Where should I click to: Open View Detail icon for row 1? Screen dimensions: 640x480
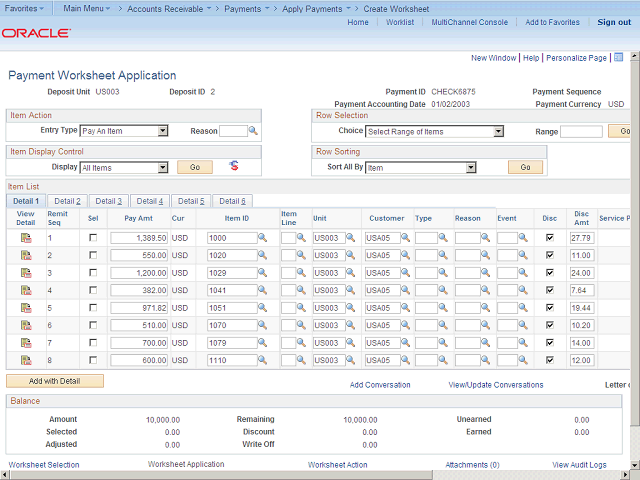click(x=26, y=238)
